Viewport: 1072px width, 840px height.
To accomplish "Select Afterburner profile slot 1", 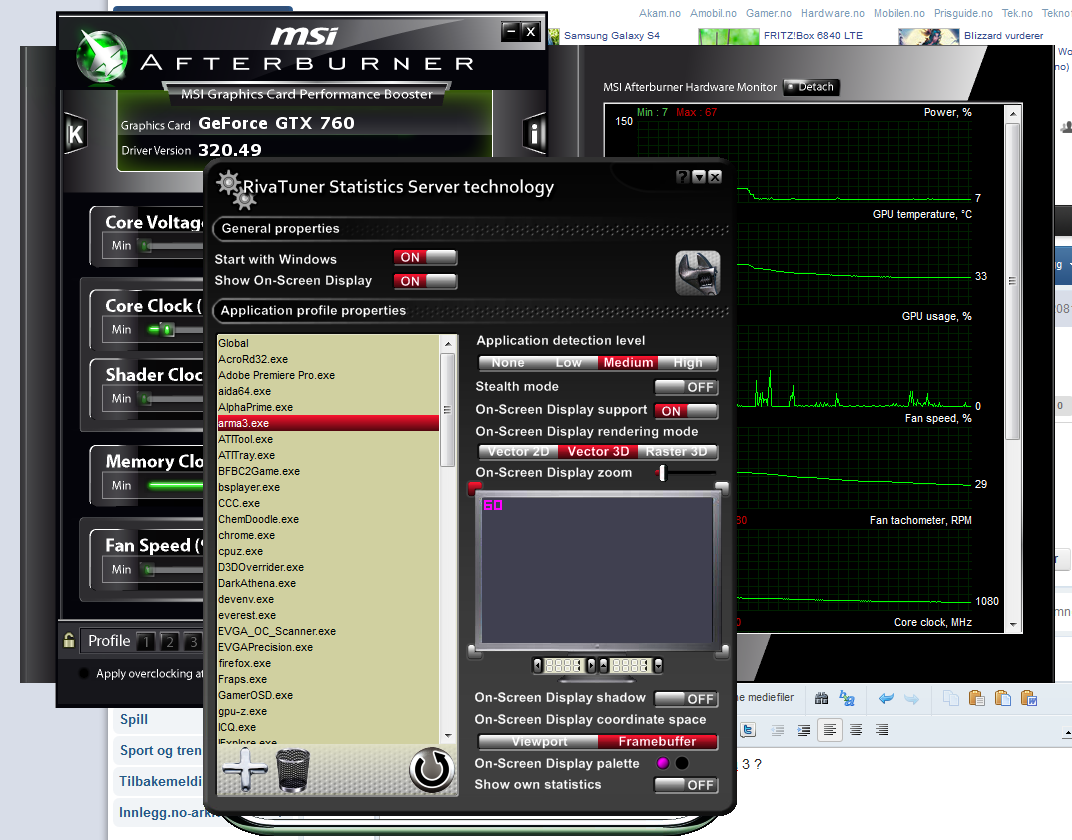I will (x=146, y=641).
